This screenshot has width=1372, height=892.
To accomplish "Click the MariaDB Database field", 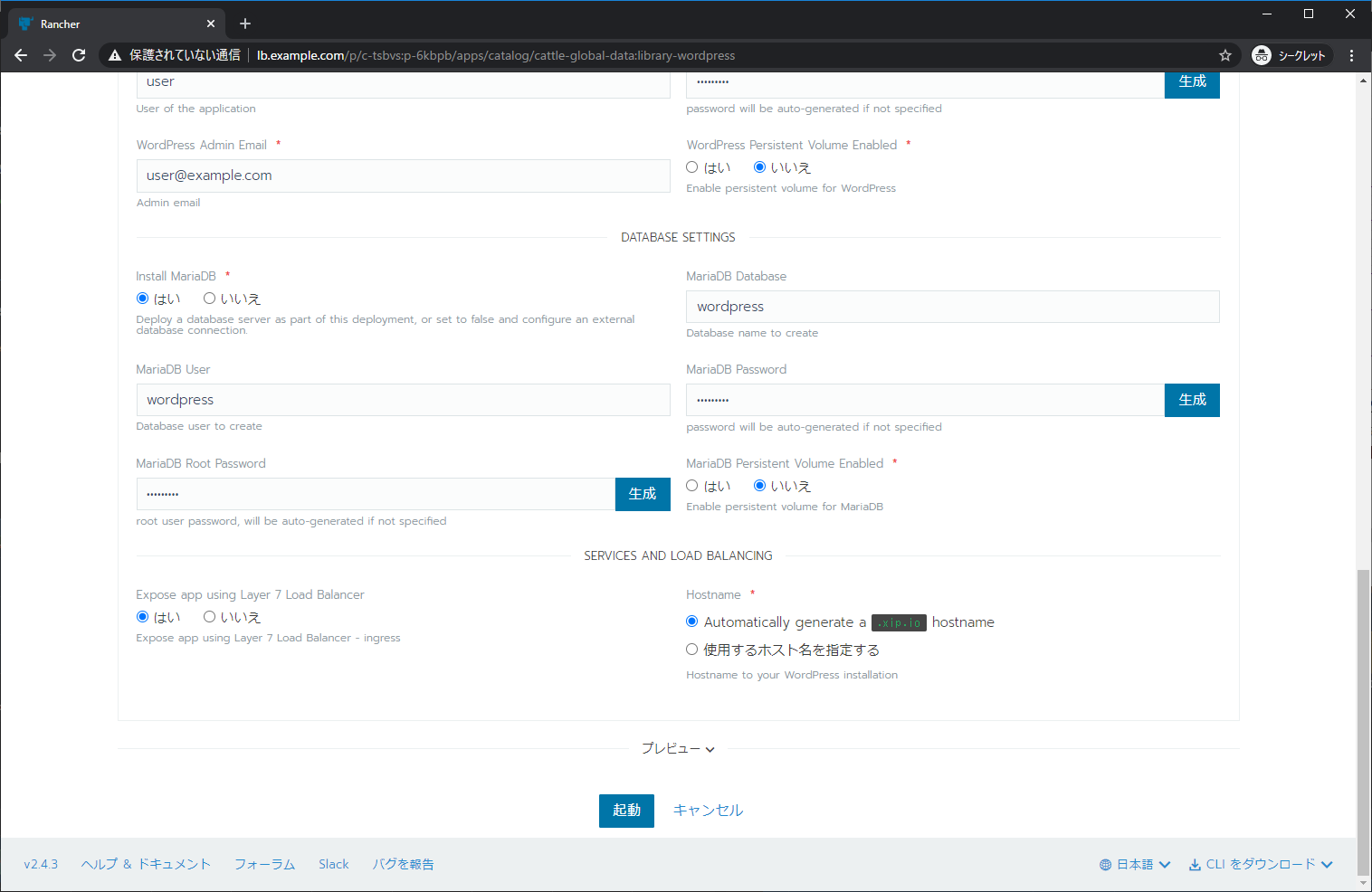I will pos(953,307).
